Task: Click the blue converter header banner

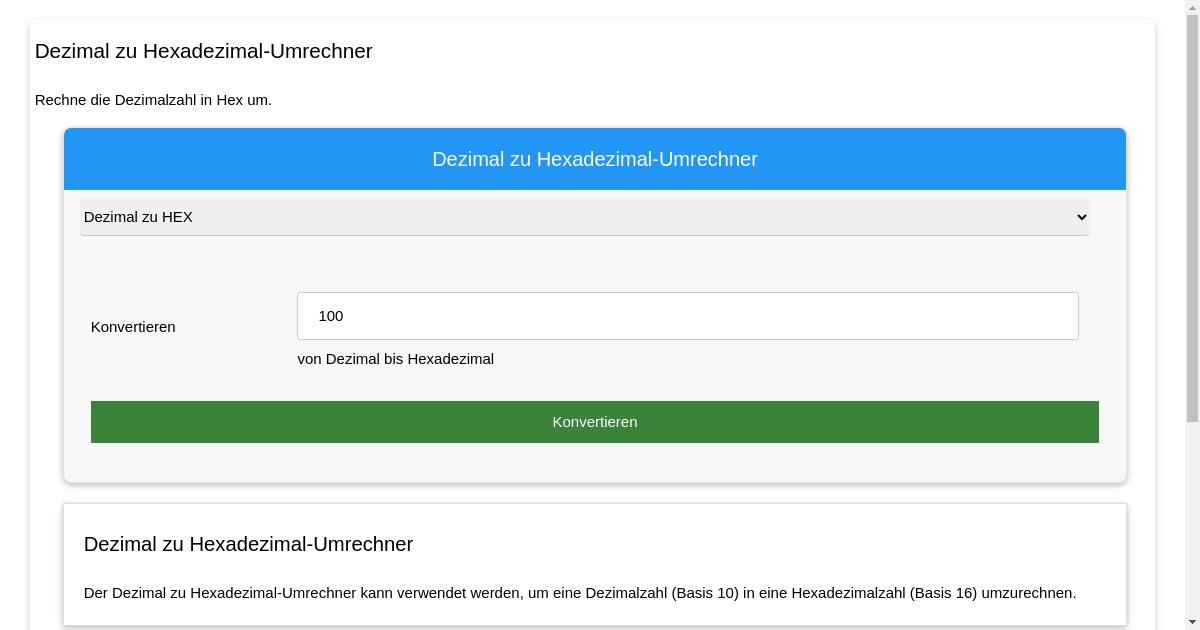Action: [x=595, y=159]
